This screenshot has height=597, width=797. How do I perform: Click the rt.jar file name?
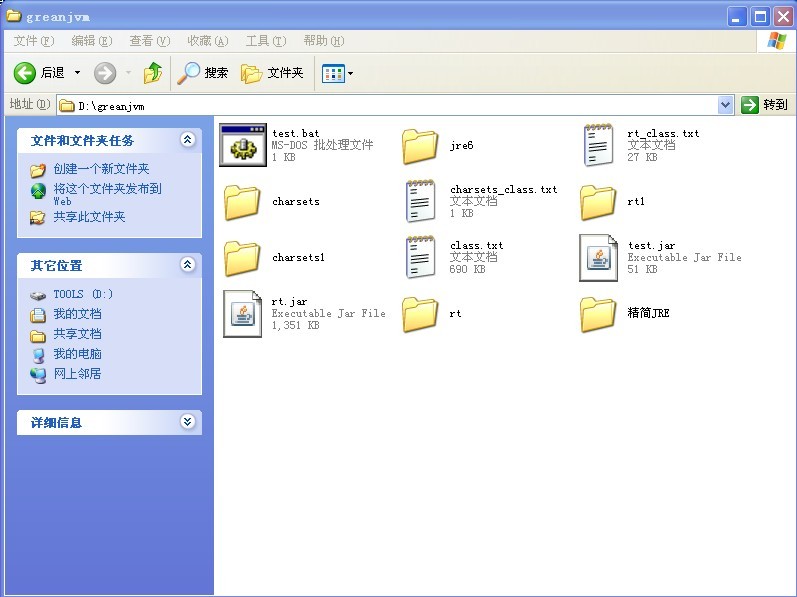(x=289, y=301)
